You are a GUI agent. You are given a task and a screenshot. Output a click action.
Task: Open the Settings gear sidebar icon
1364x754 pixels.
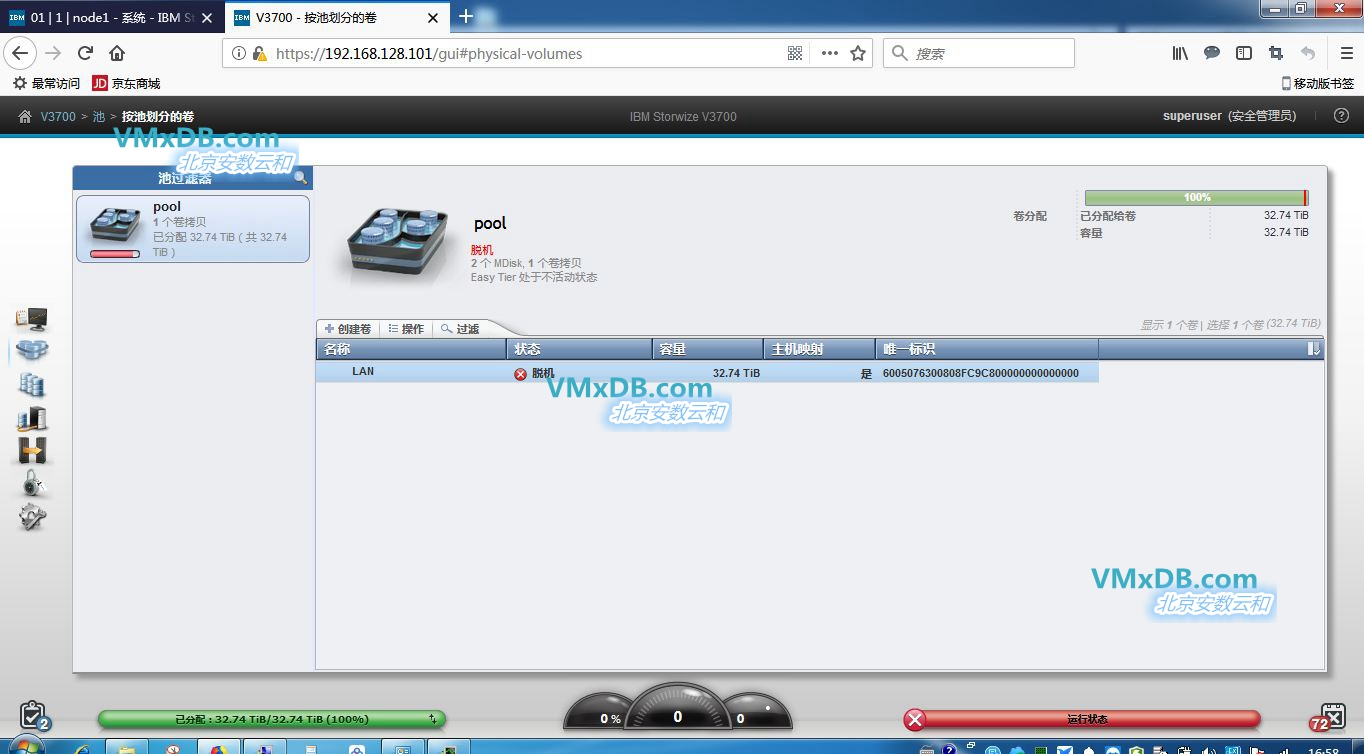click(x=33, y=517)
